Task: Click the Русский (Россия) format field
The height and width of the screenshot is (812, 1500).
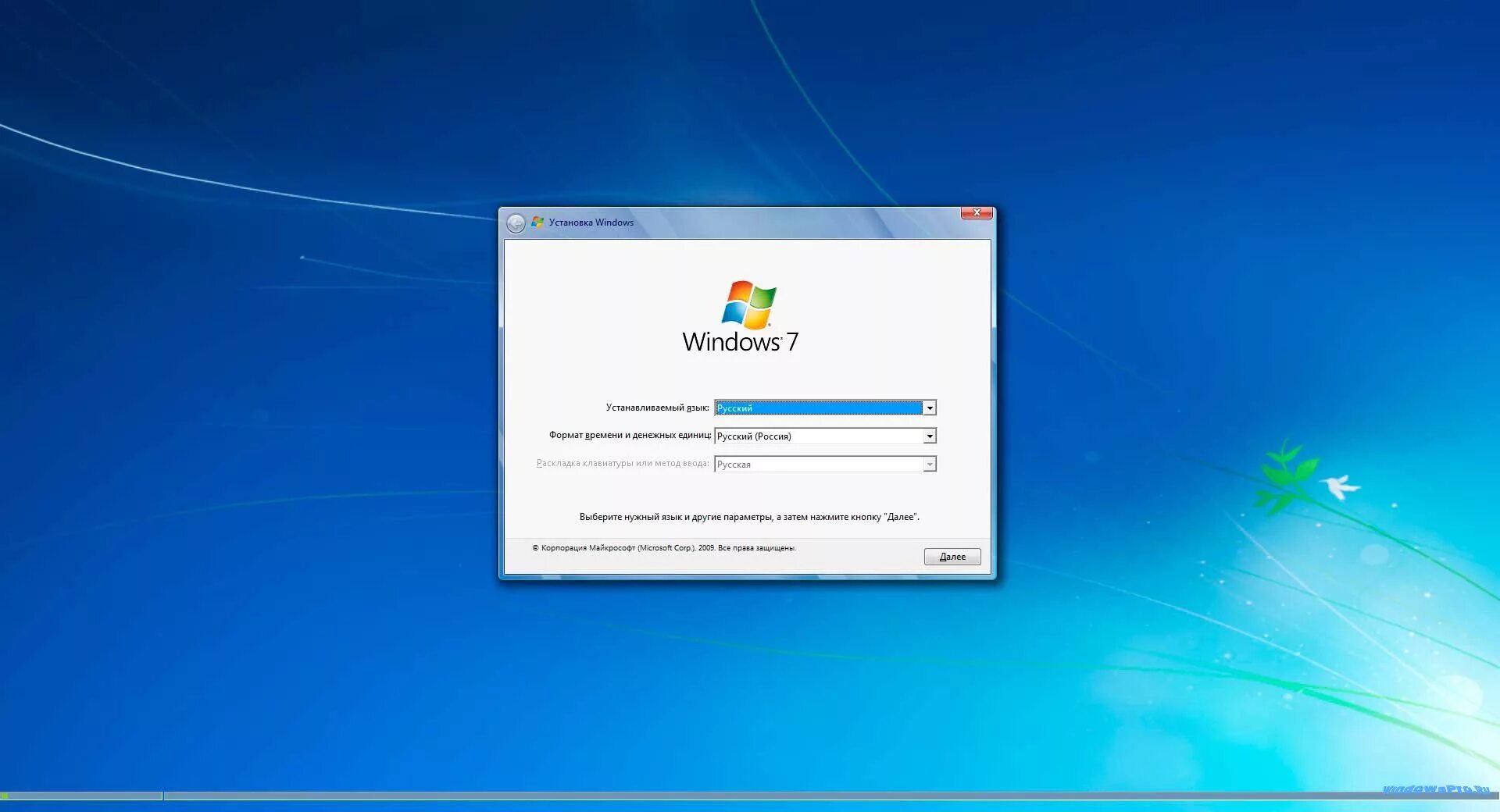Action: [x=819, y=436]
